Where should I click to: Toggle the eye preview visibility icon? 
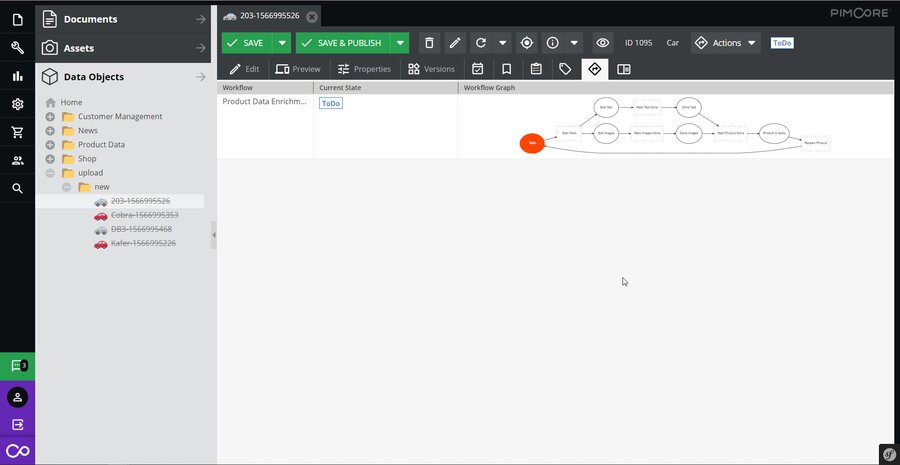602,43
